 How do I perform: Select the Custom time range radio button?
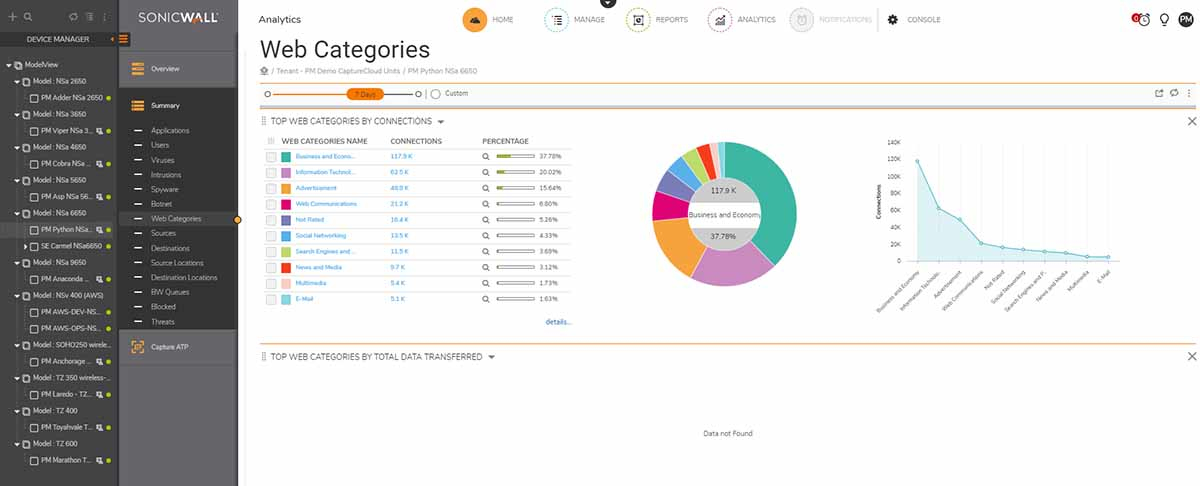coord(435,94)
